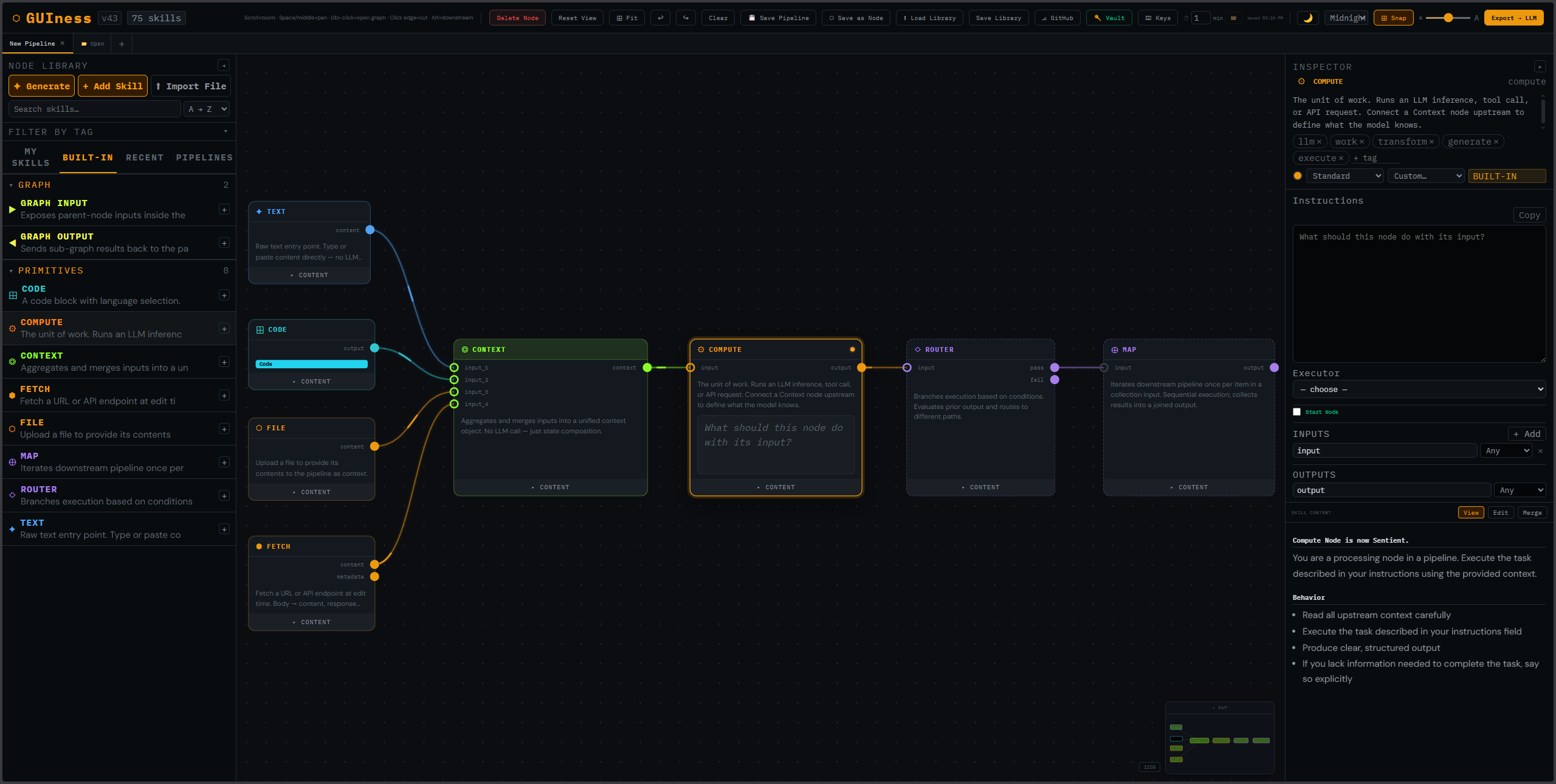Toggle CONTENT on the Compute node
Viewport: 1556px width, 784px height.
[776, 487]
